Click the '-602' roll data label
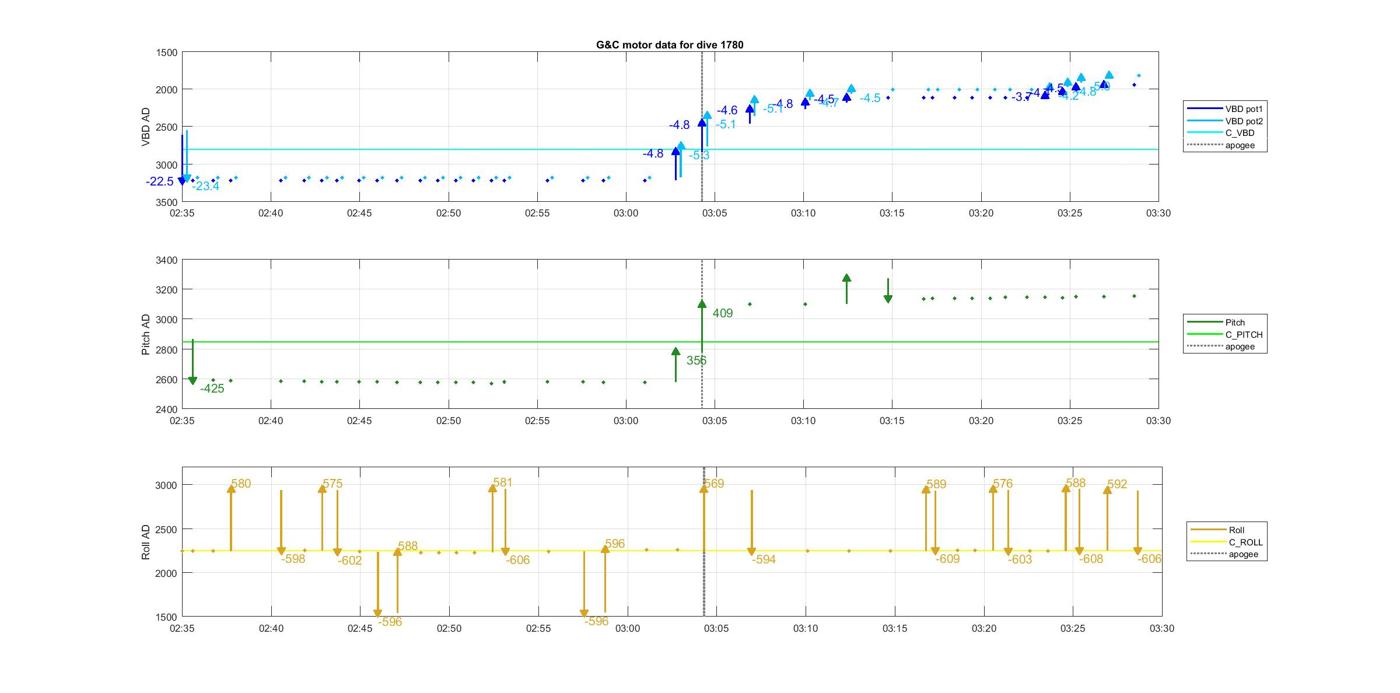Viewport: 1400px width, 693px height. (x=350, y=561)
